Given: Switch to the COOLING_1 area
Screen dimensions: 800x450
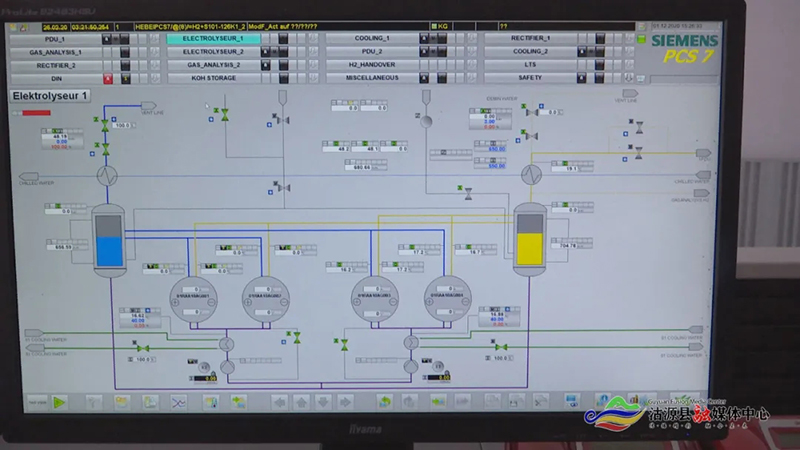Looking at the screenshot, I should [x=371, y=38].
